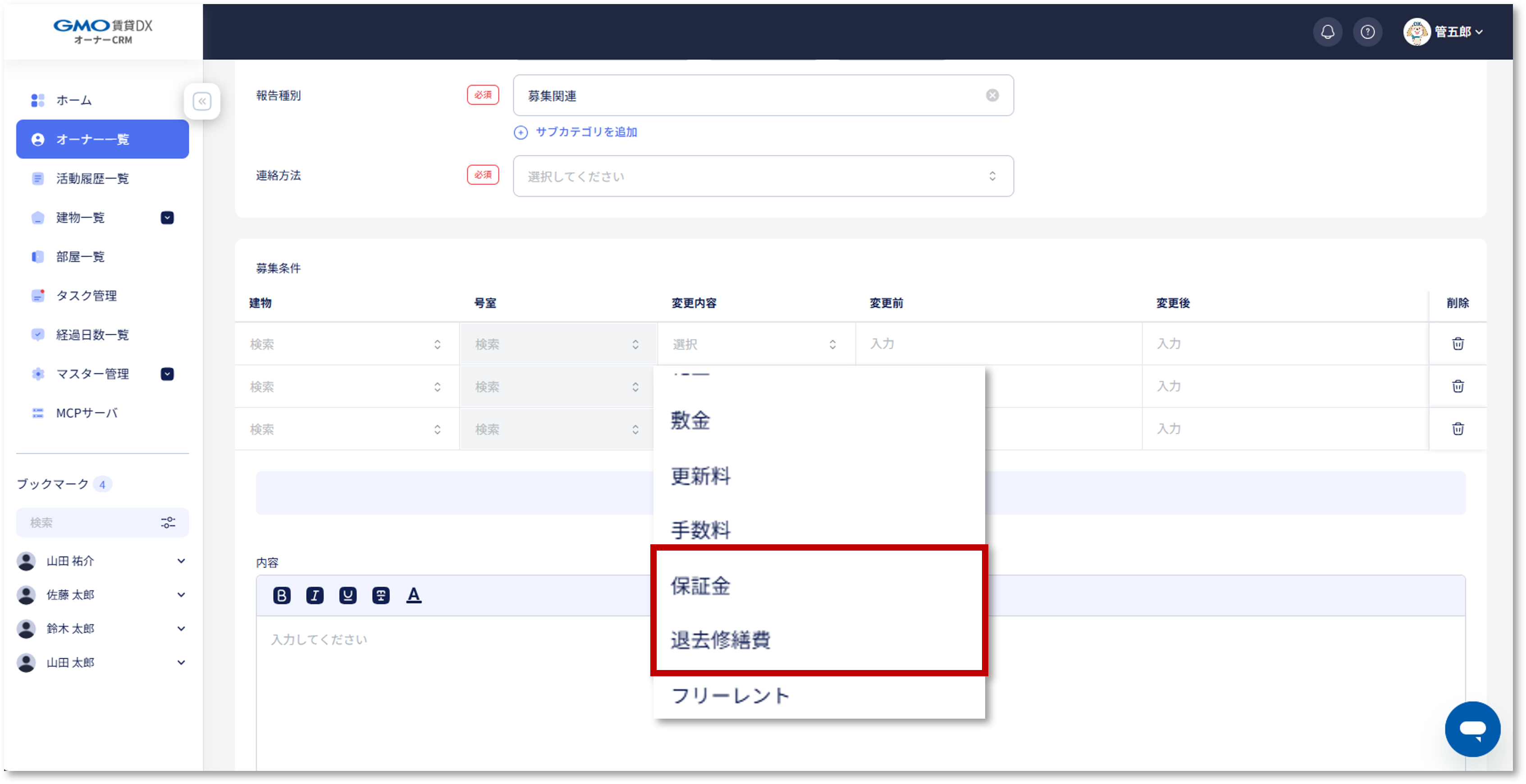Delete the second 募集条件 row with trash icon
Image resolution: width=1526 pixels, height=784 pixels.
1458,386
